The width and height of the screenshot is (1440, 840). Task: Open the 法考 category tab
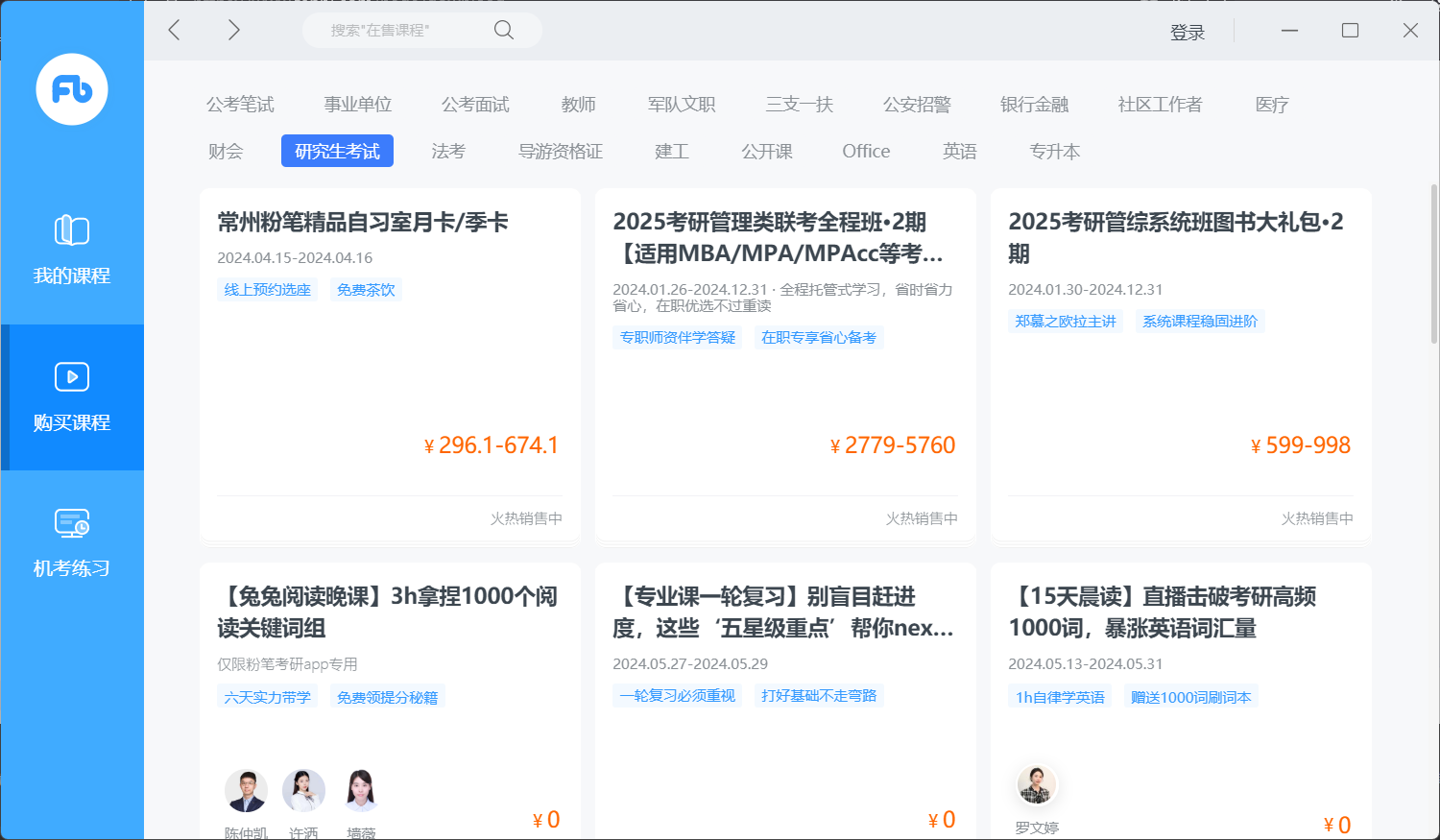pyautogui.click(x=448, y=152)
